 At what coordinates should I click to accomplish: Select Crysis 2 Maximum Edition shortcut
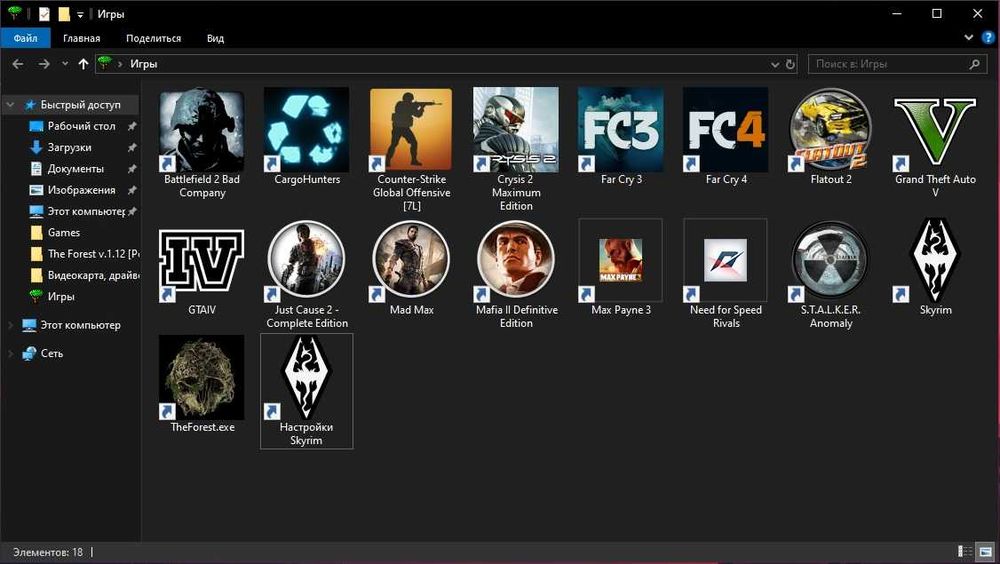(516, 131)
